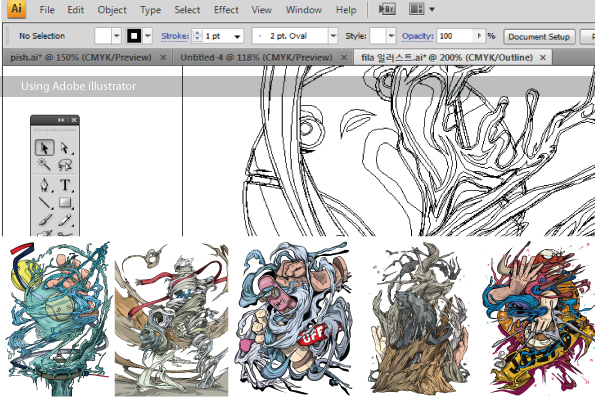Viewport: 595px width, 403px height.
Task: Close the fila .ai tab
Action: [x=543, y=58]
